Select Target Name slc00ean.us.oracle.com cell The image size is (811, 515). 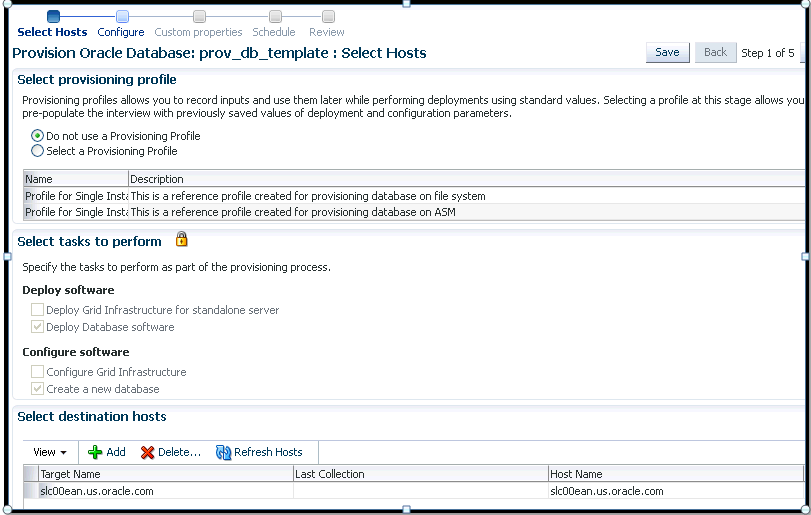point(166,491)
